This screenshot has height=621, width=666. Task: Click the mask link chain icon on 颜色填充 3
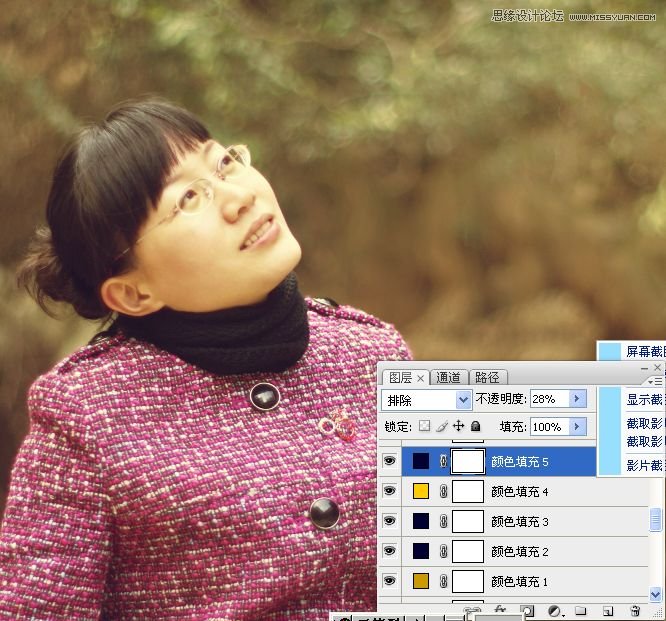[443, 521]
